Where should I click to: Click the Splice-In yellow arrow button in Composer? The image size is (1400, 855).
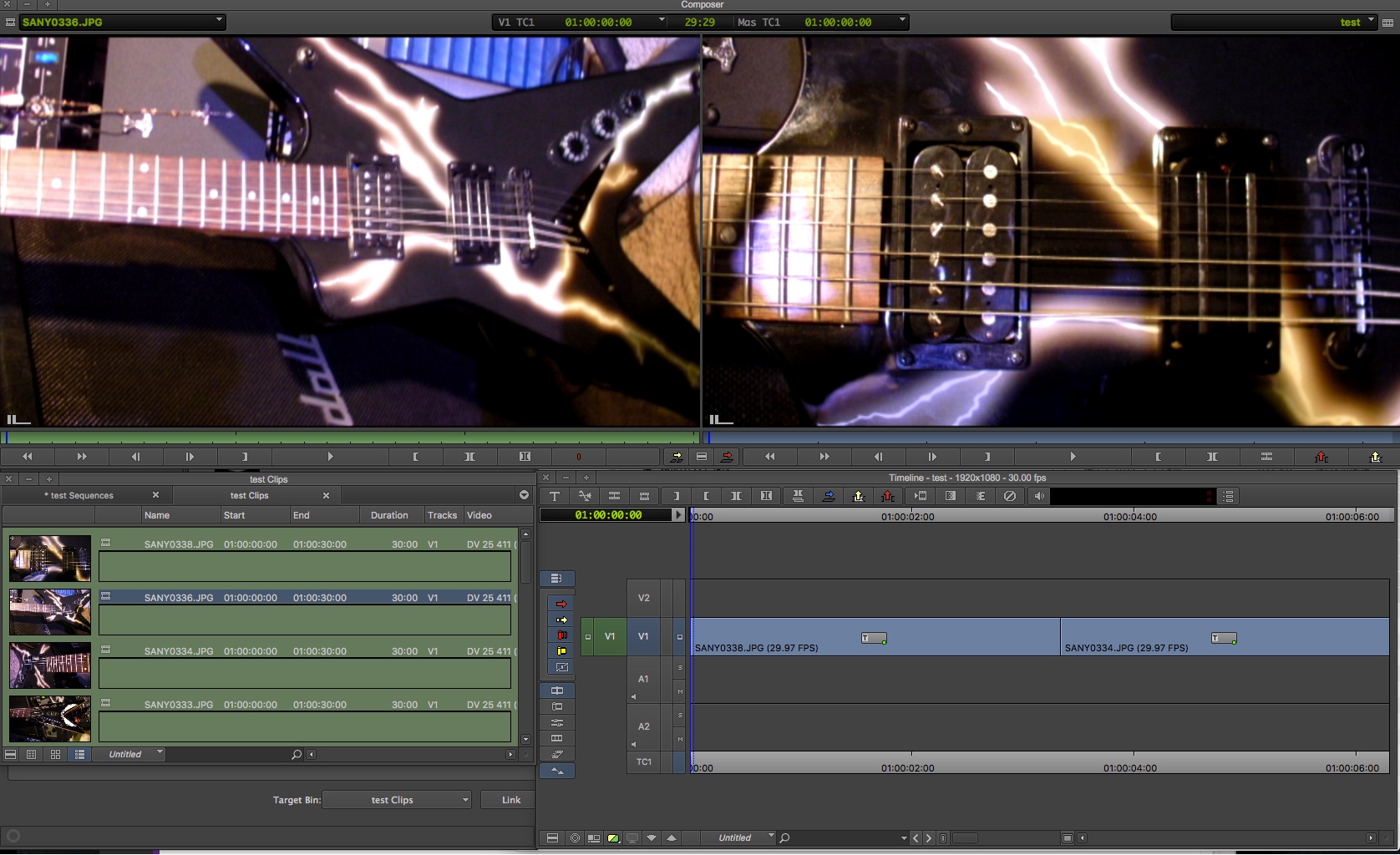click(676, 457)
